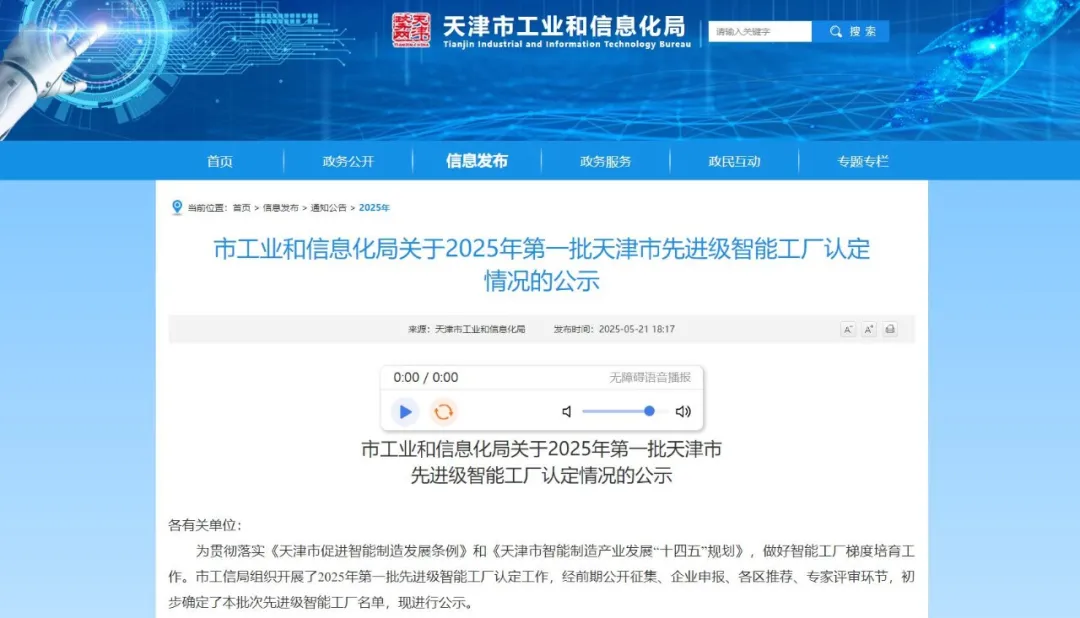The height and width of the screenshot is (618, 1080).
Task: Click the 各有关单位 salutation line
Action: click(x=205, y=525)
